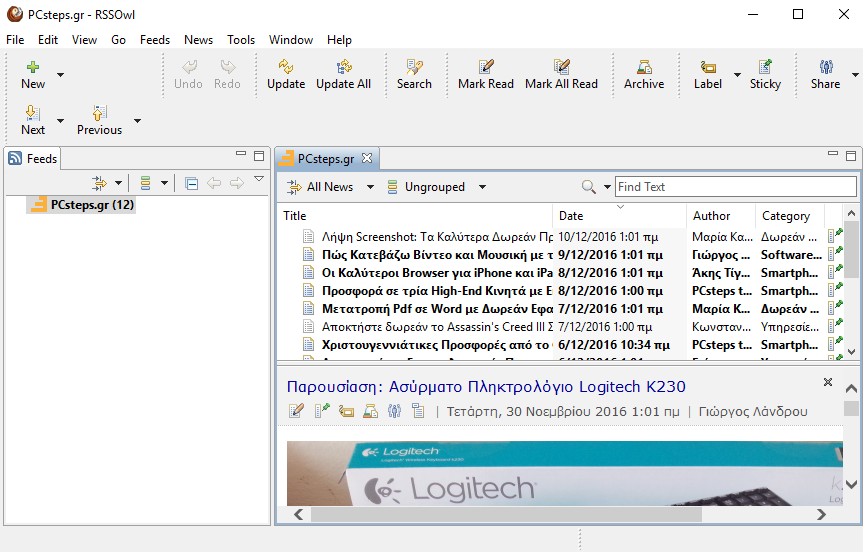Viewport: 863px width, 552px height.
Task: Click the Update All toolbar button
Action: (x=343, y=74)
